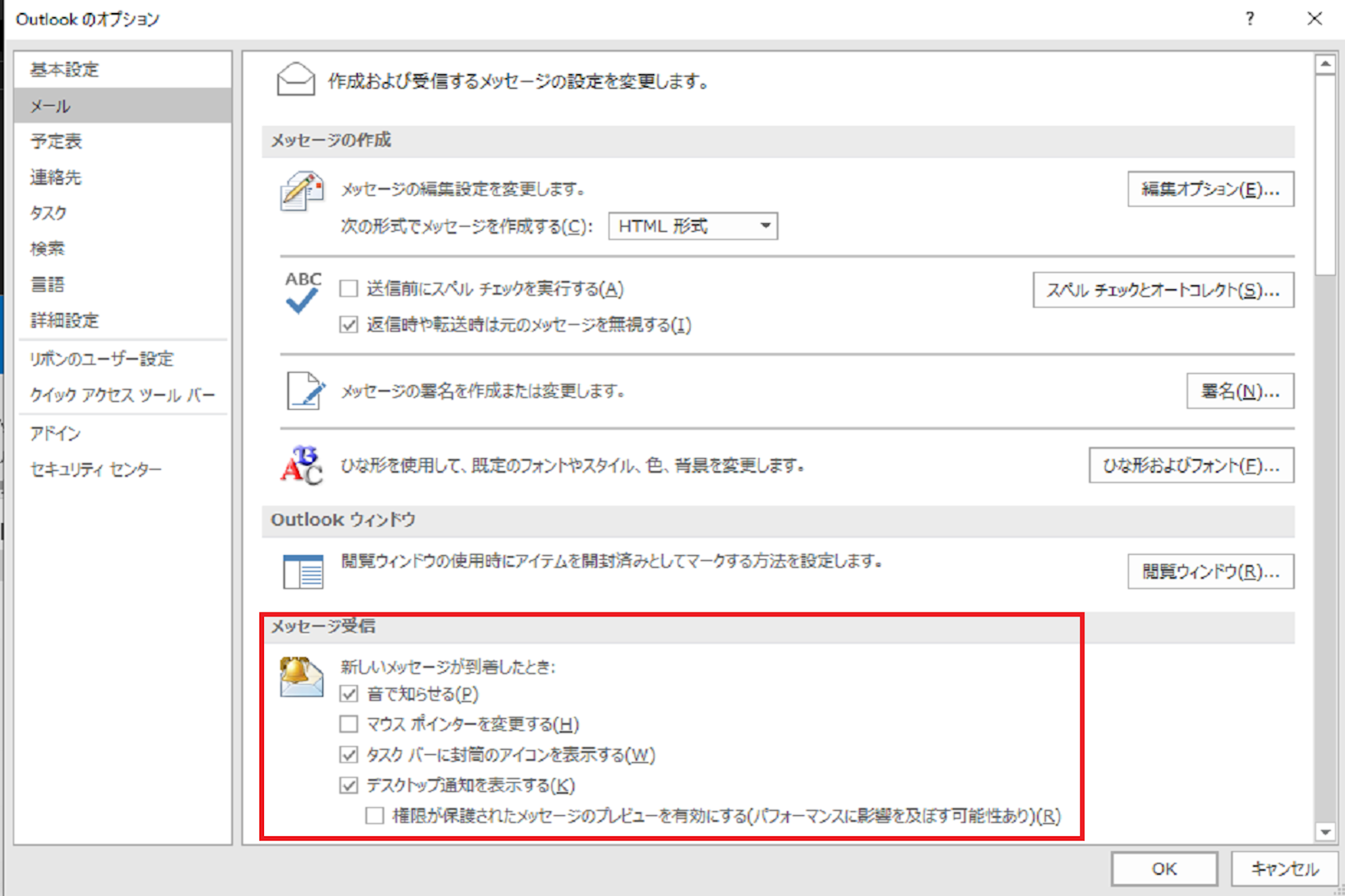Open the HTML 形式 format dropdown
The image size is (1345, 896).
(x=693, y=226)
